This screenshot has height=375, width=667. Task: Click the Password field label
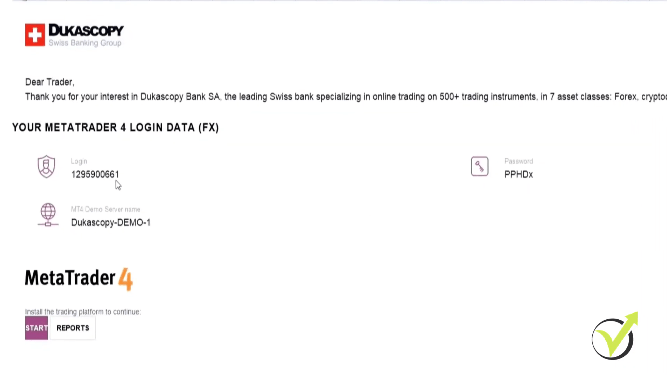click(x=519, y=161)
